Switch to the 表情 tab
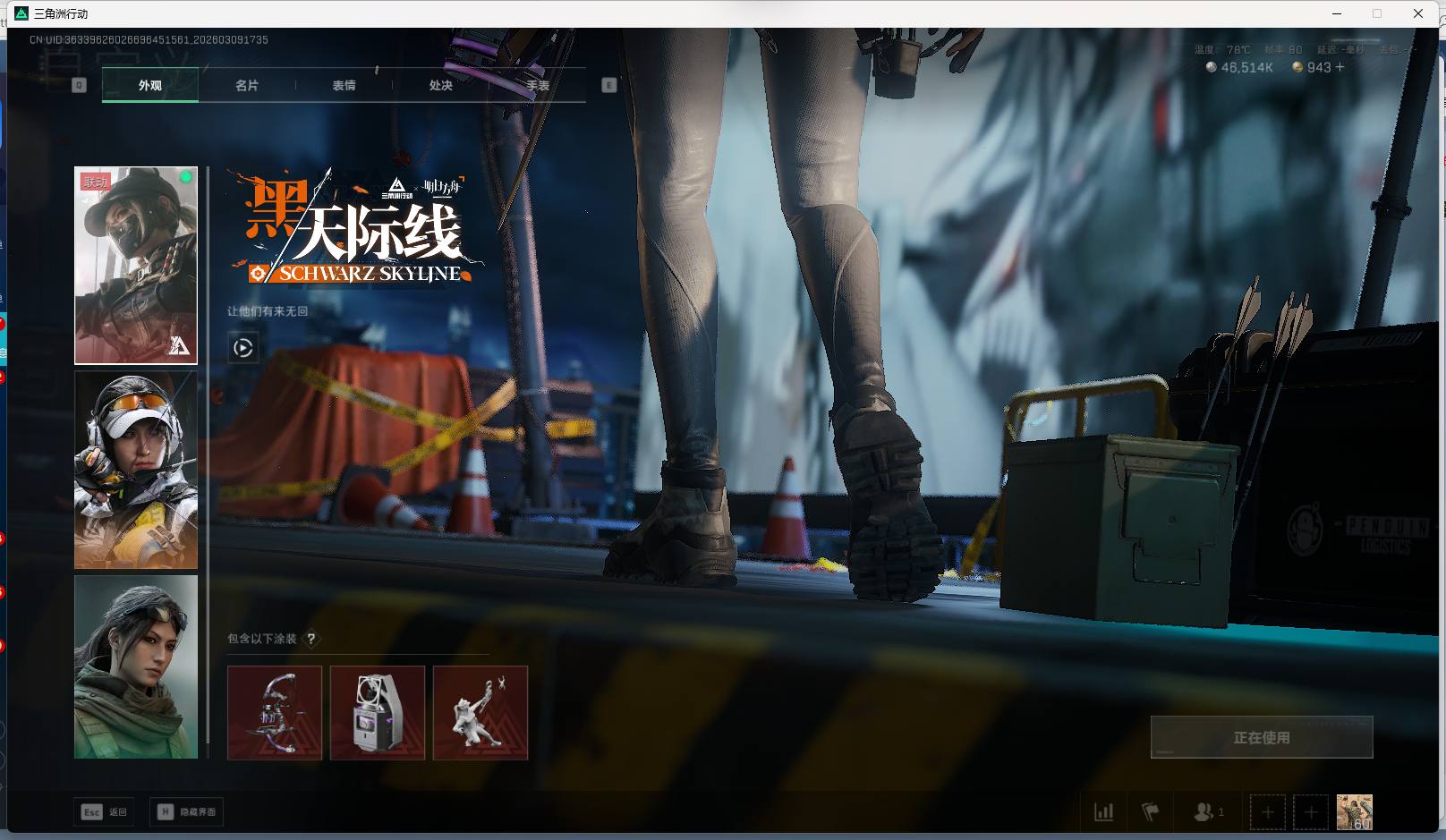Viewport: 1446px width, 840px height. 344,86
